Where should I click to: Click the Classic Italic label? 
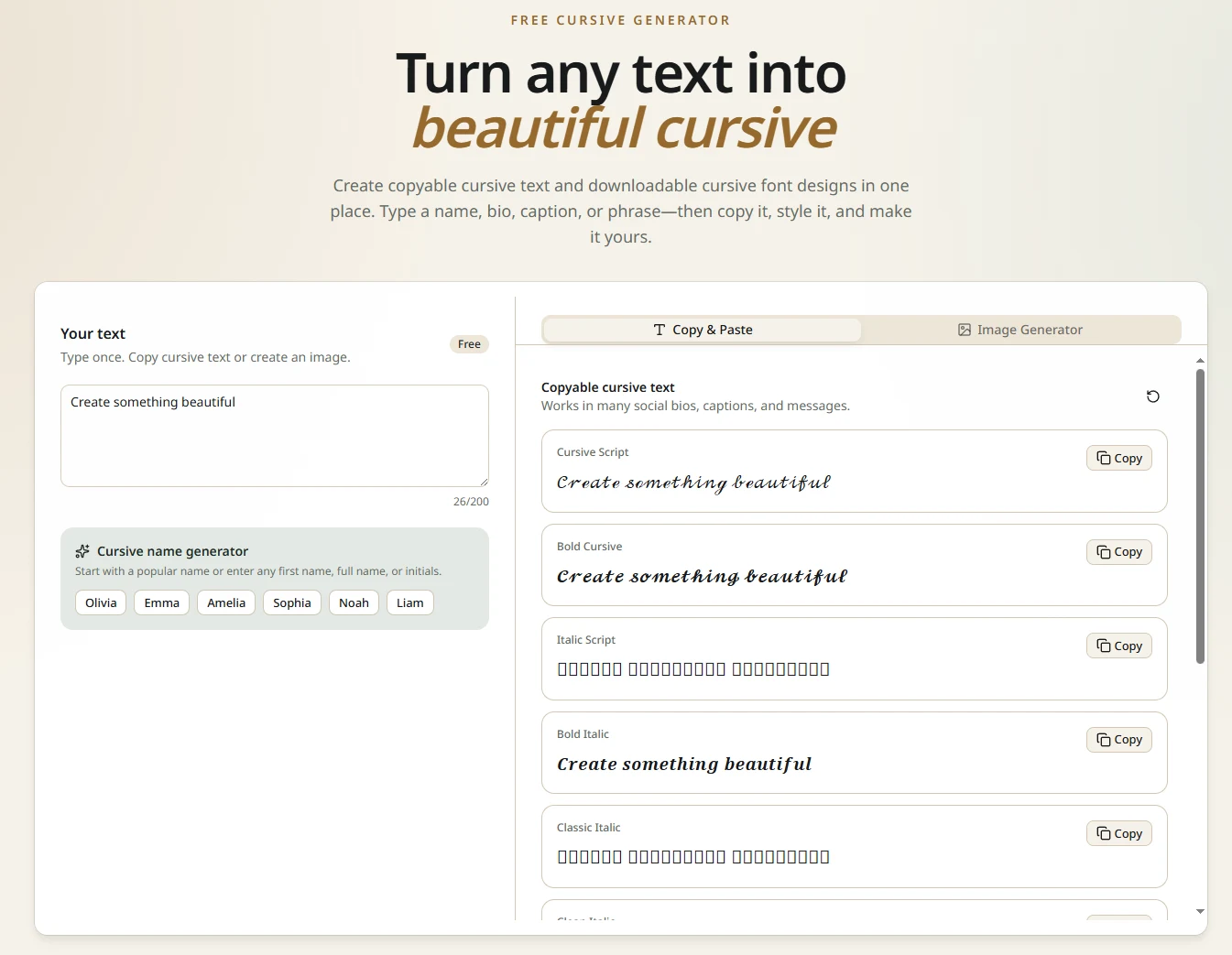(589, 828)
